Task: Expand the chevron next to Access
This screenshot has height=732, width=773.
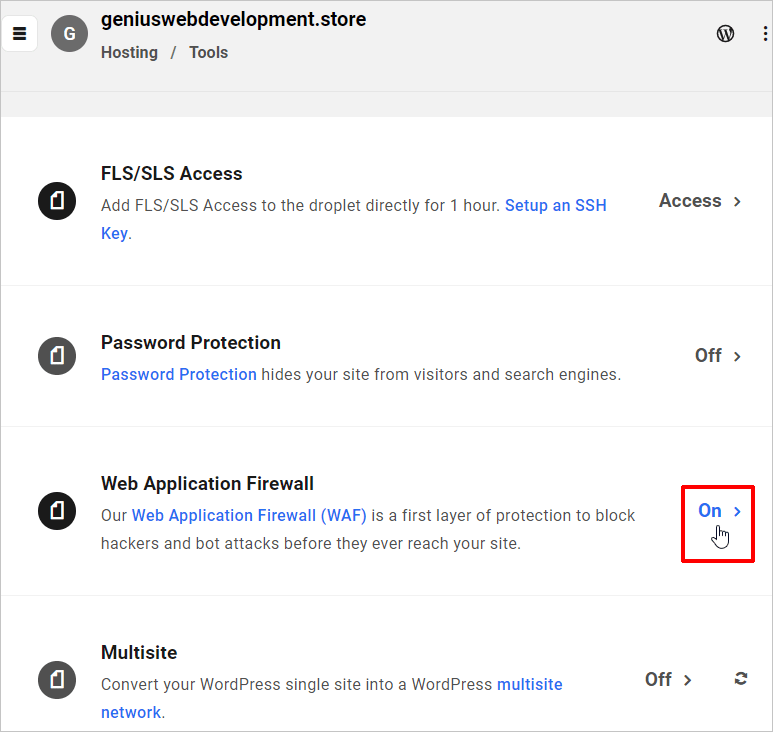Action: click(x=737, y=202)
